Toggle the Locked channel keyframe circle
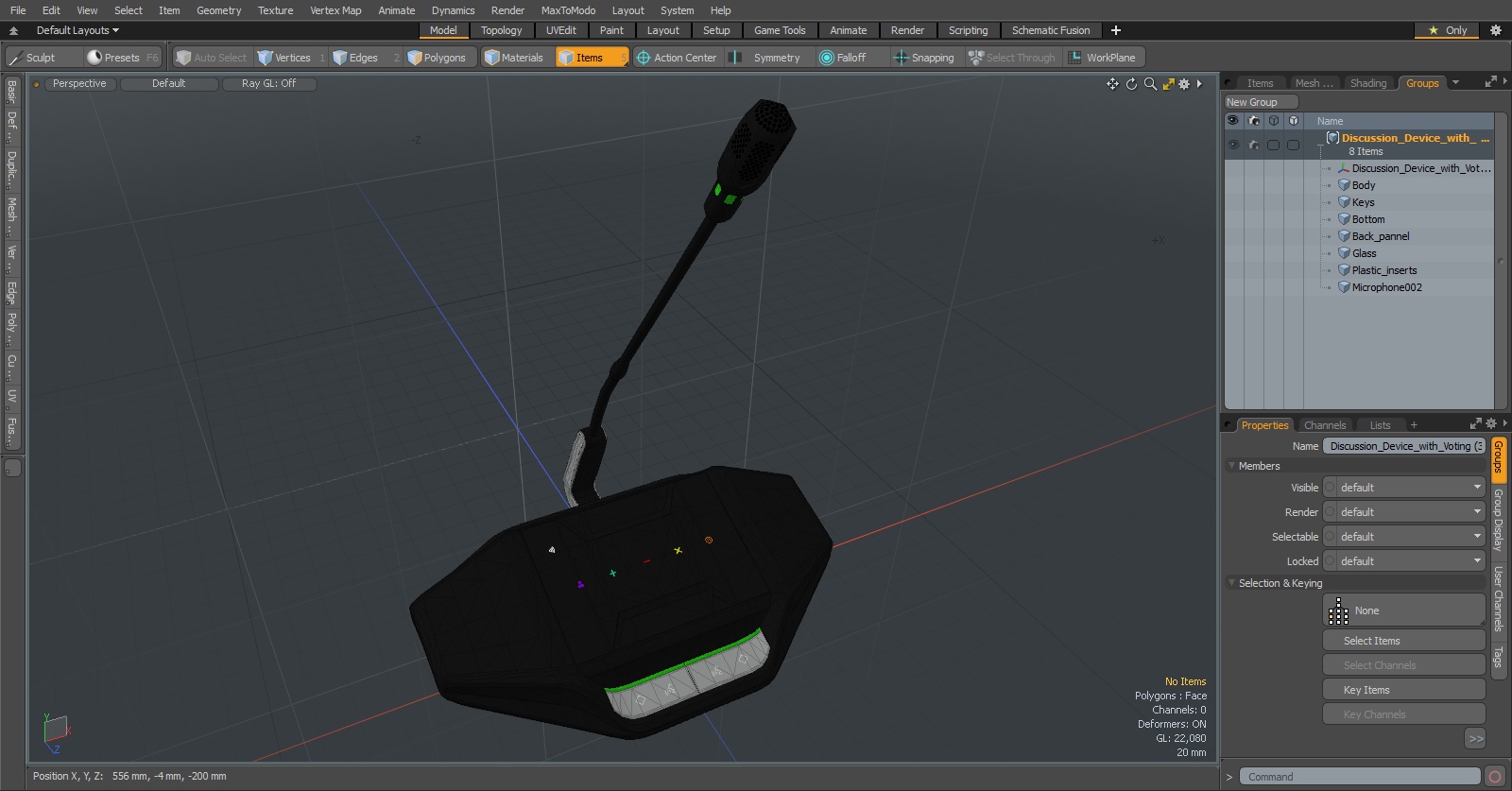 point(1331,561)
